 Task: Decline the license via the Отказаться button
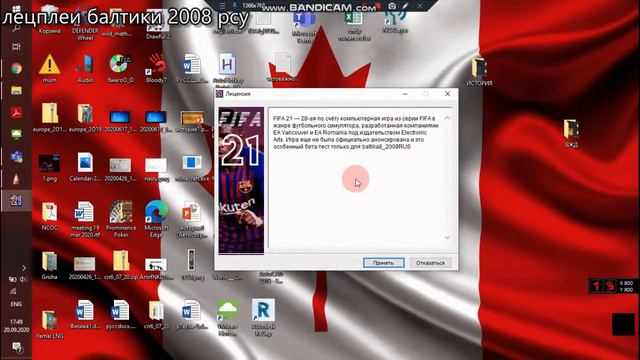pos(430,263)
